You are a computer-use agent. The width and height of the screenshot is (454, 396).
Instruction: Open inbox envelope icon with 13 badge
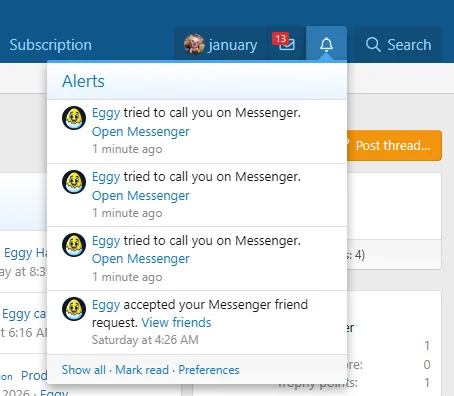pyautogui.click(x=286, y=44)
